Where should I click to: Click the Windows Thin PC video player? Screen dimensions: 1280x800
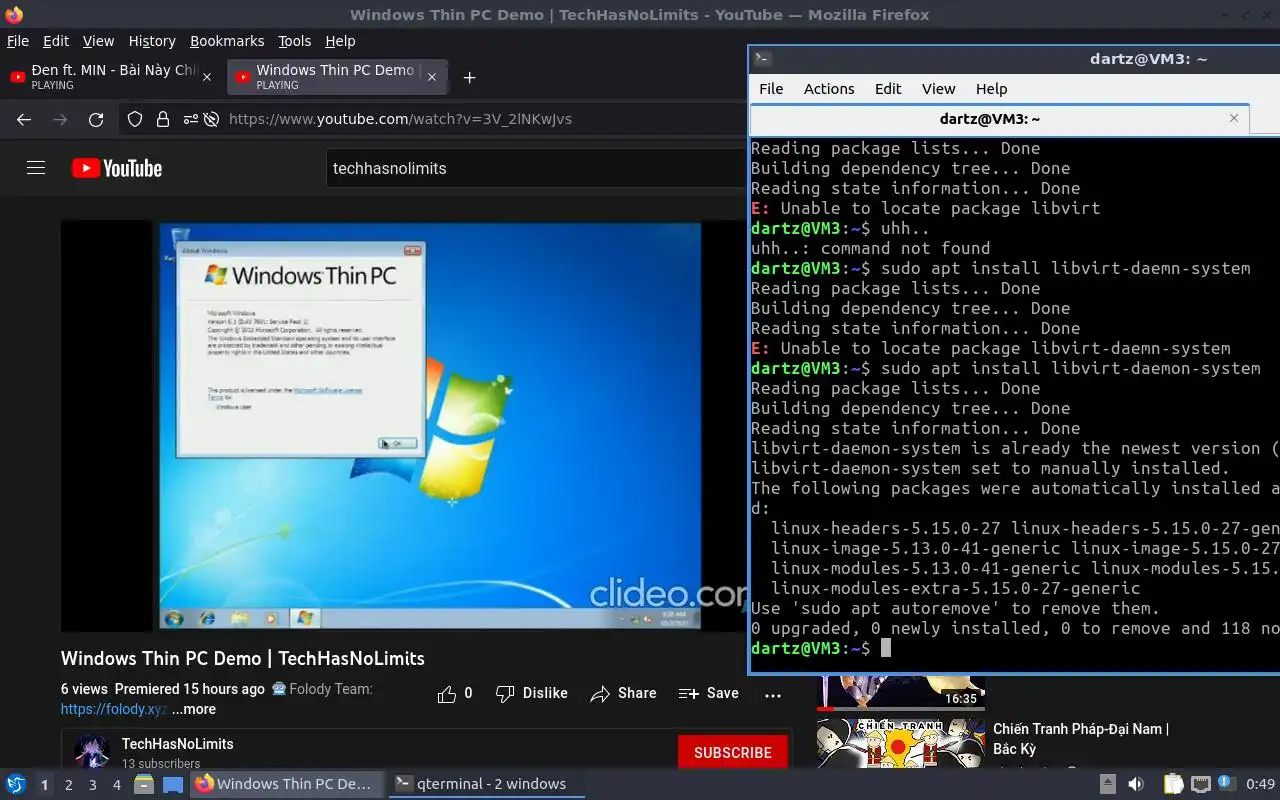coord(404,426)
